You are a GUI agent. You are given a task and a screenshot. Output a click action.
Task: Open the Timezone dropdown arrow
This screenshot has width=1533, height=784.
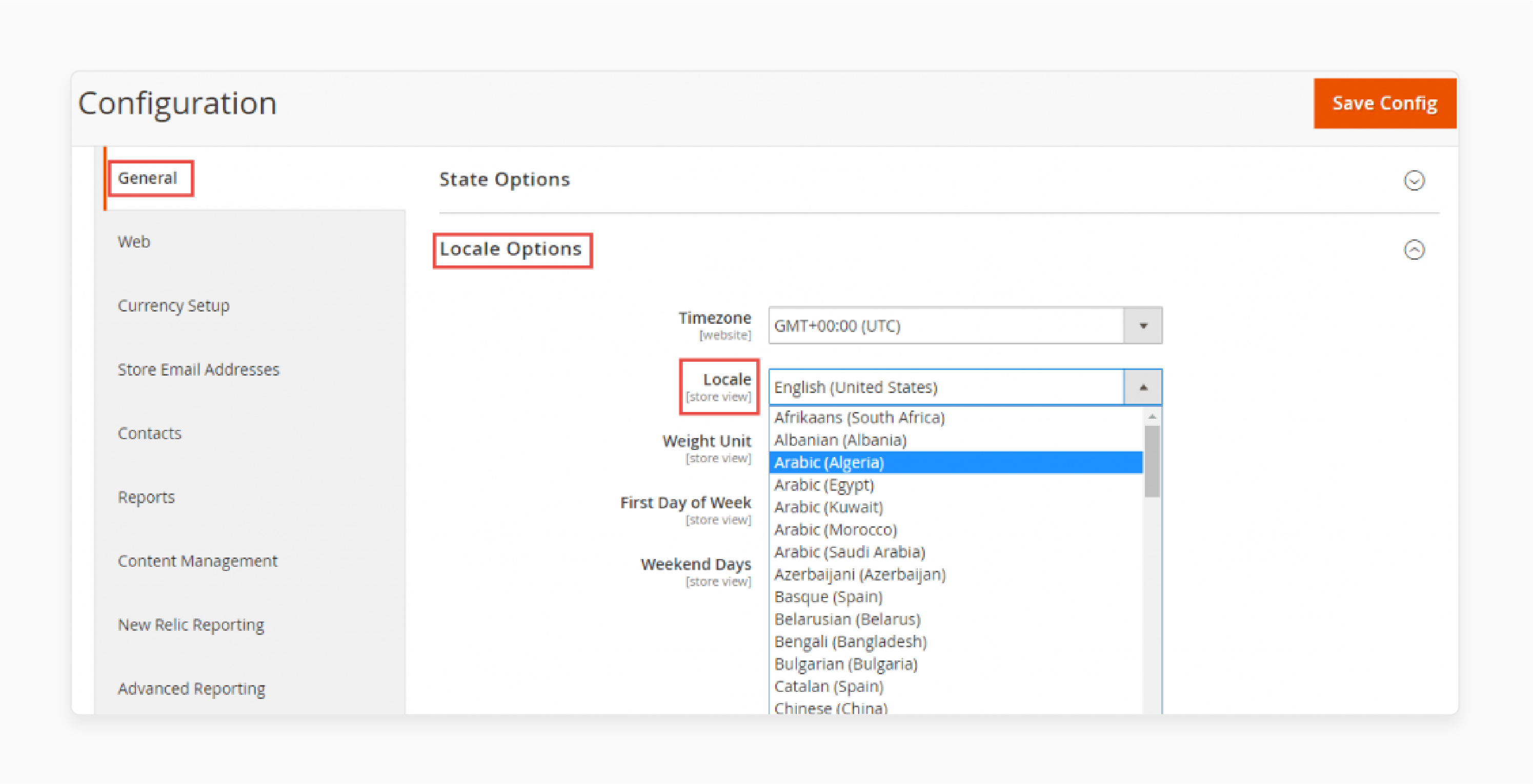tap(1143, 325)
